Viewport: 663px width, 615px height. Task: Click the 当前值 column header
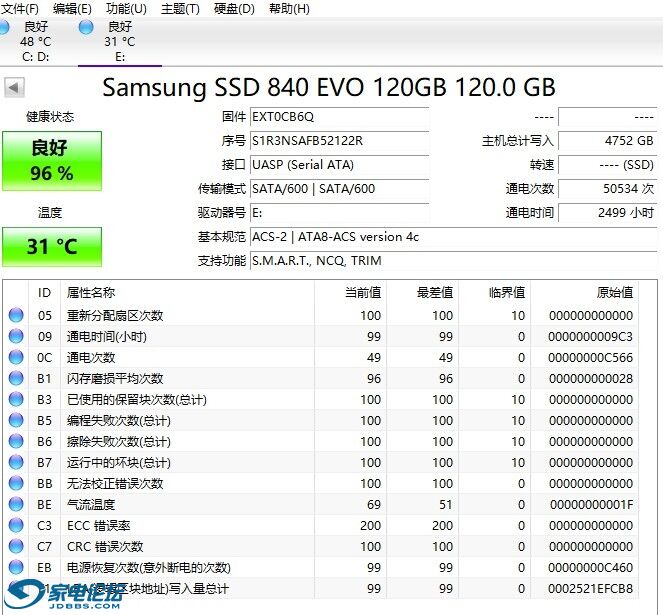pos(351,292)
